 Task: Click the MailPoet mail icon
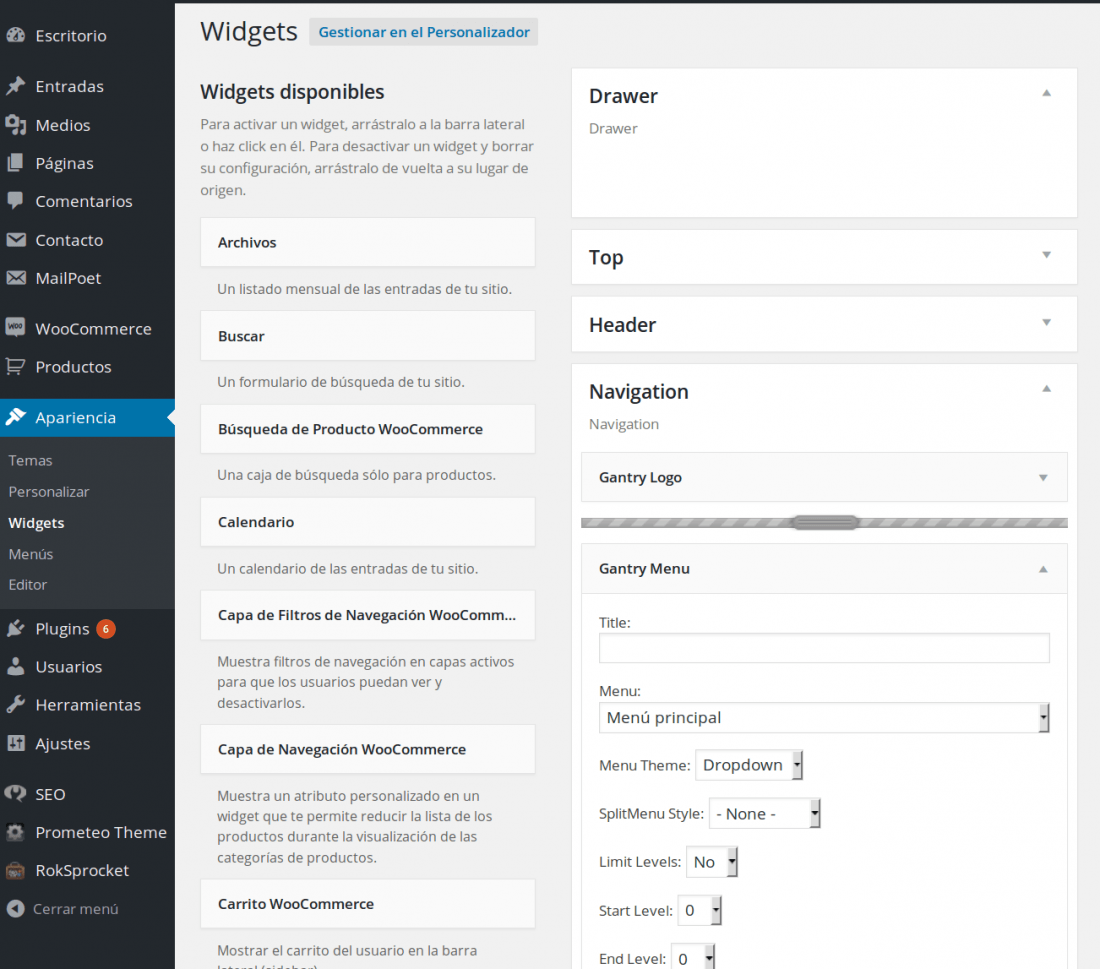pyautogui.click(x=15, y=278)
